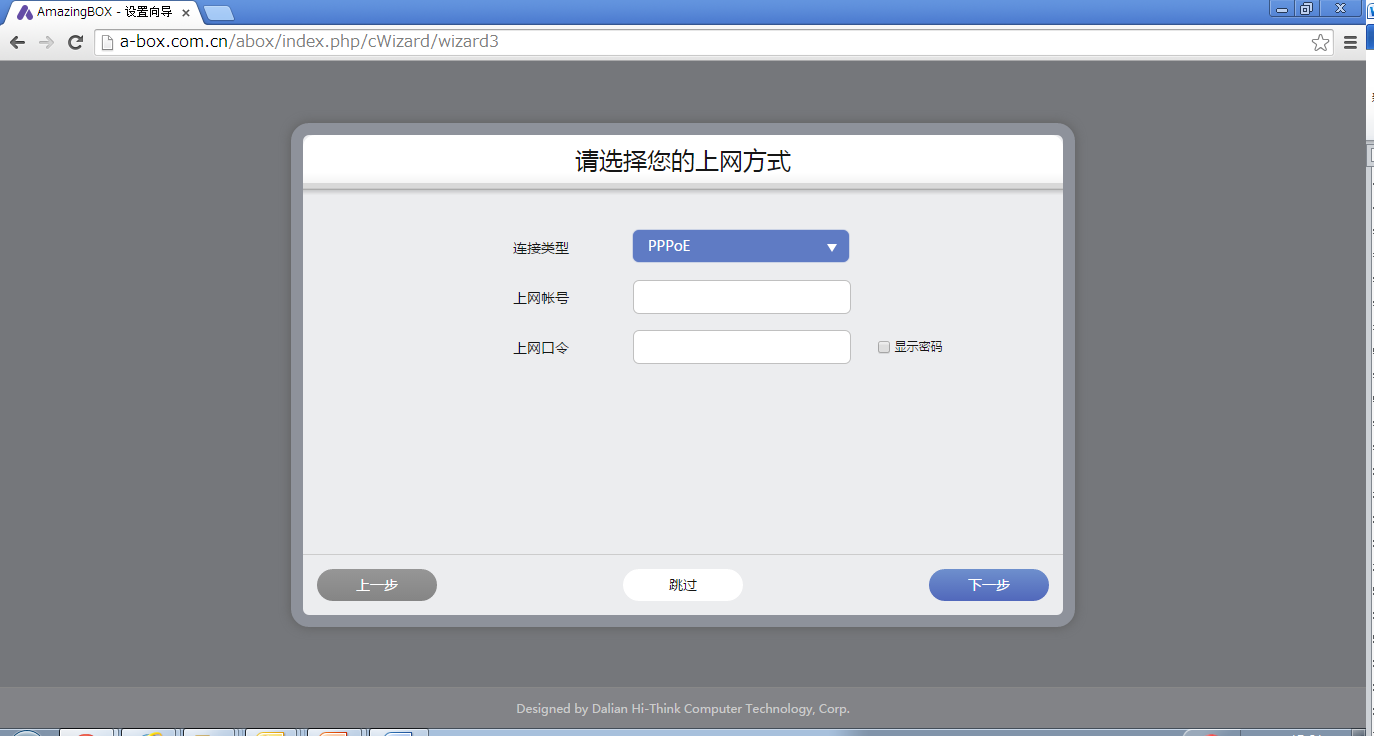Reload the current page
Viewport: 1374px width, 736px height.
[x=75, y=42]
